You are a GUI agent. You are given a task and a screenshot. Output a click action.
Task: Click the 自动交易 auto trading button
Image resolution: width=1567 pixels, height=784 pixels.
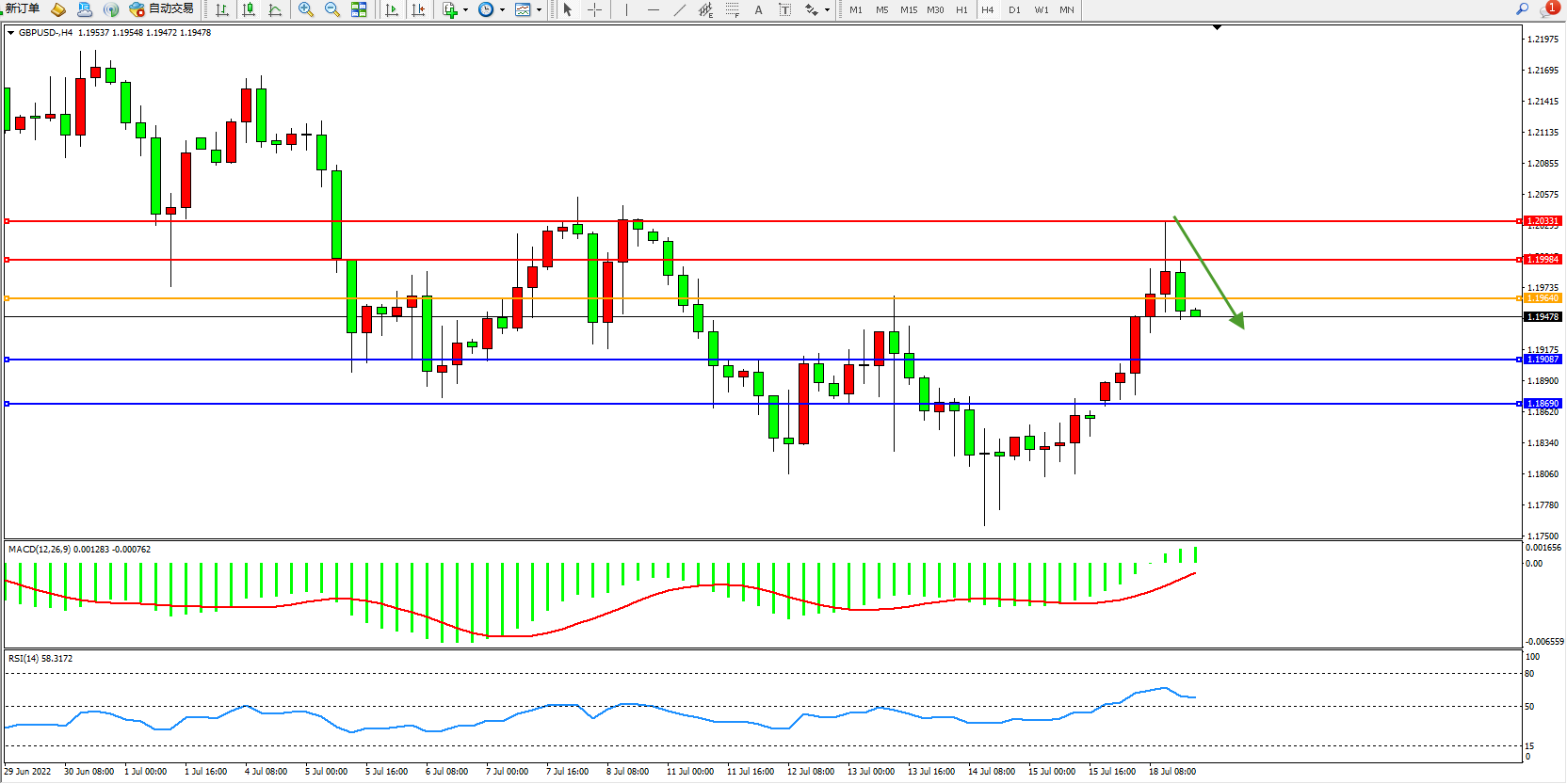point(162,9)
